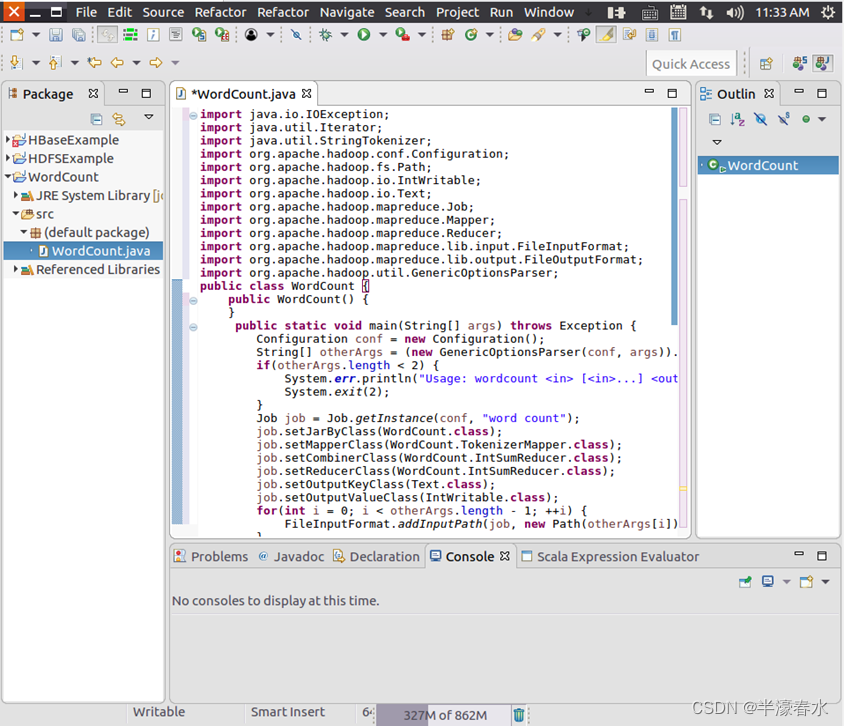Viewport: 844px width, 726px height.
Task: Switch to the Javadoc tab
Action: (x=291, y=556)
